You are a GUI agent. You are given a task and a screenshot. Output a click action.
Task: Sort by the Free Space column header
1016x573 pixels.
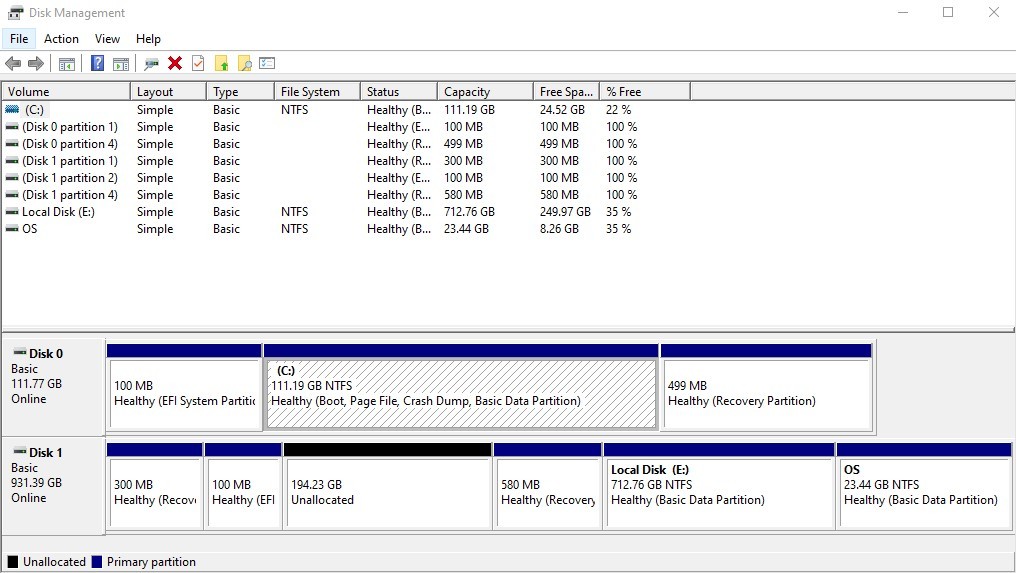[567, 91]
